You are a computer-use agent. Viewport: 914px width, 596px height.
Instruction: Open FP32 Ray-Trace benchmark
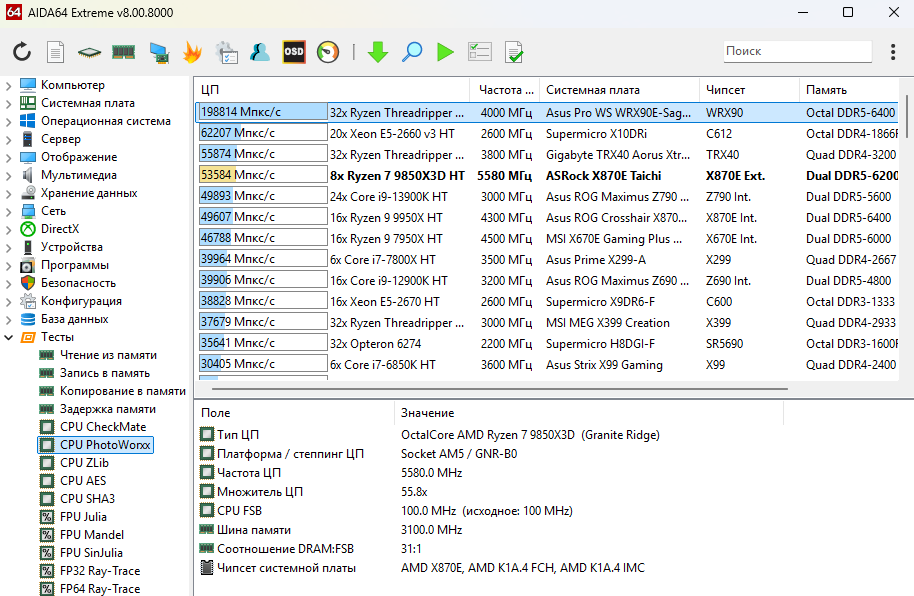tap(100, 572)
